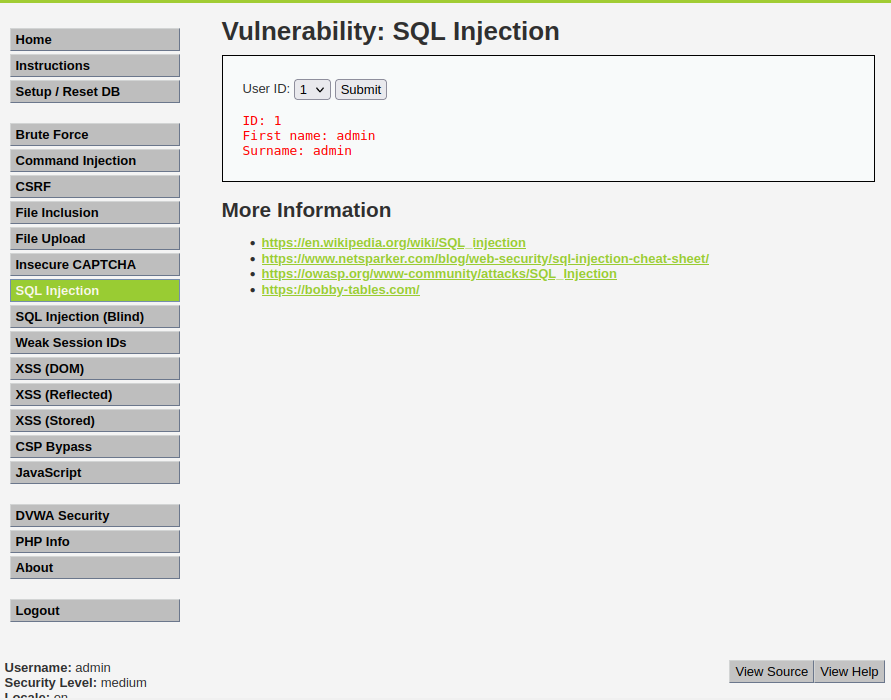Open the CSP Bypass section
The height and width of the screenshot is (700, 891).
[x=94, y=446]
